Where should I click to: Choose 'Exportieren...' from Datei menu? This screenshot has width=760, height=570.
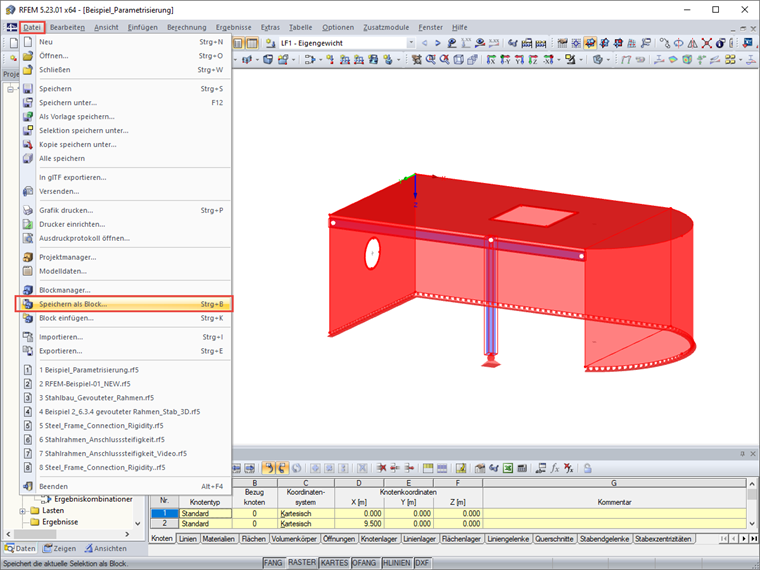tap(125, 351)
